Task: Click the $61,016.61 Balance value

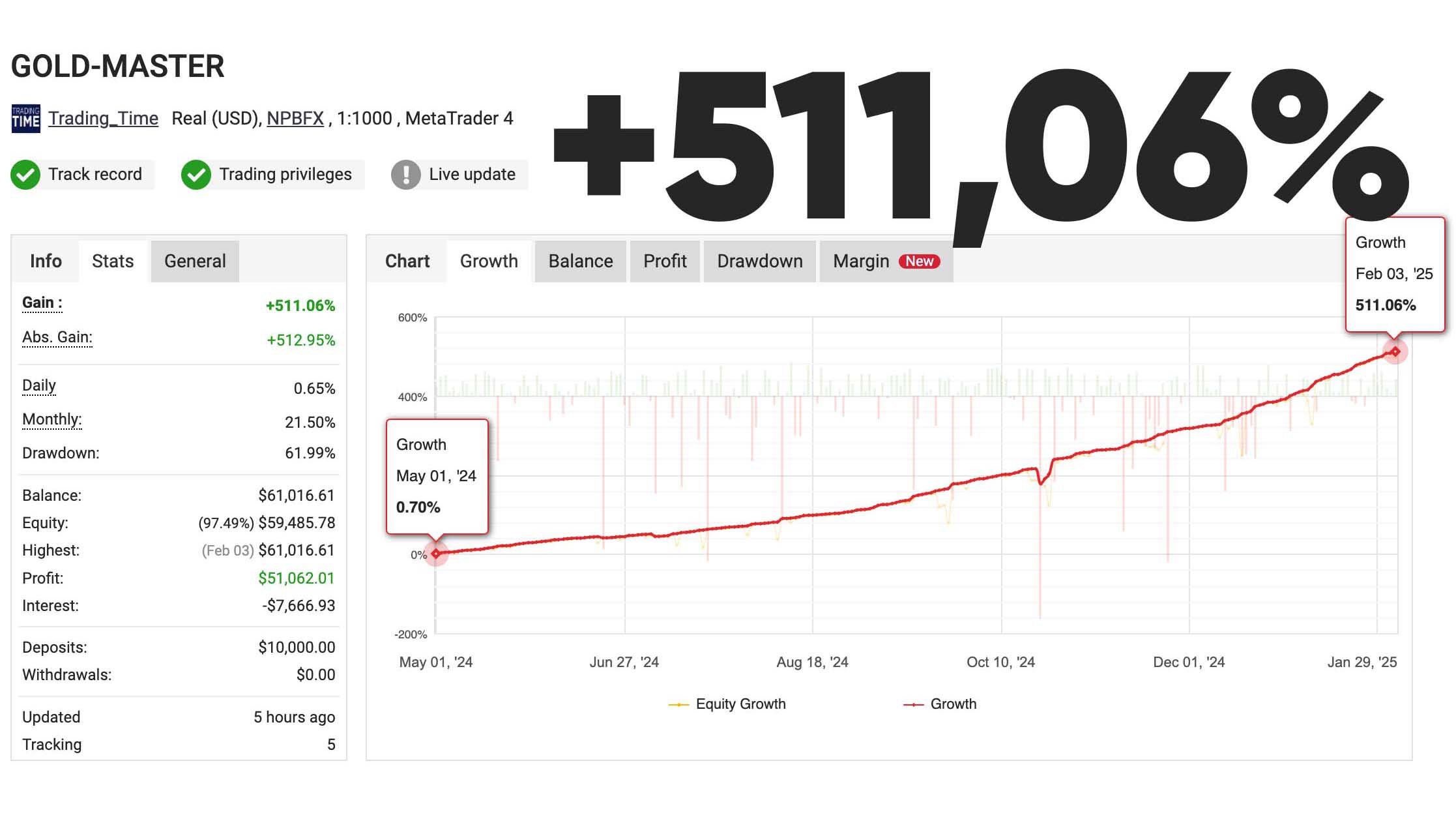Action: [x=297, y=496]
